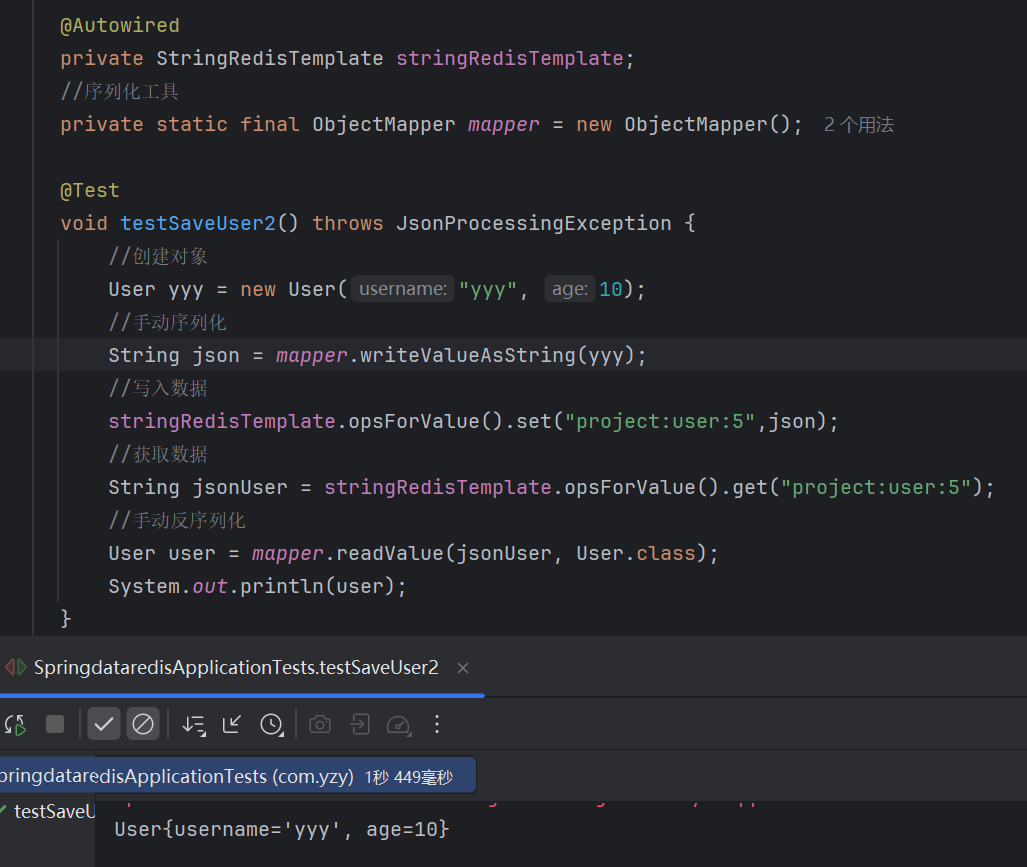Click the //写入数据 comment
The width and height of the screenshot is (1027, 867).
click(x=158, y=388)
